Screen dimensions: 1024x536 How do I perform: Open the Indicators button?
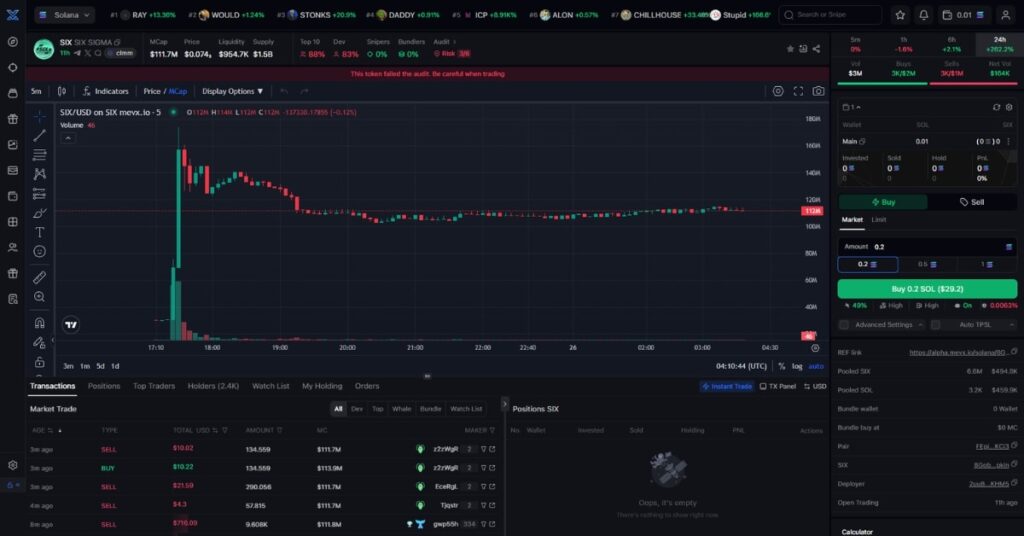(106, 91)
